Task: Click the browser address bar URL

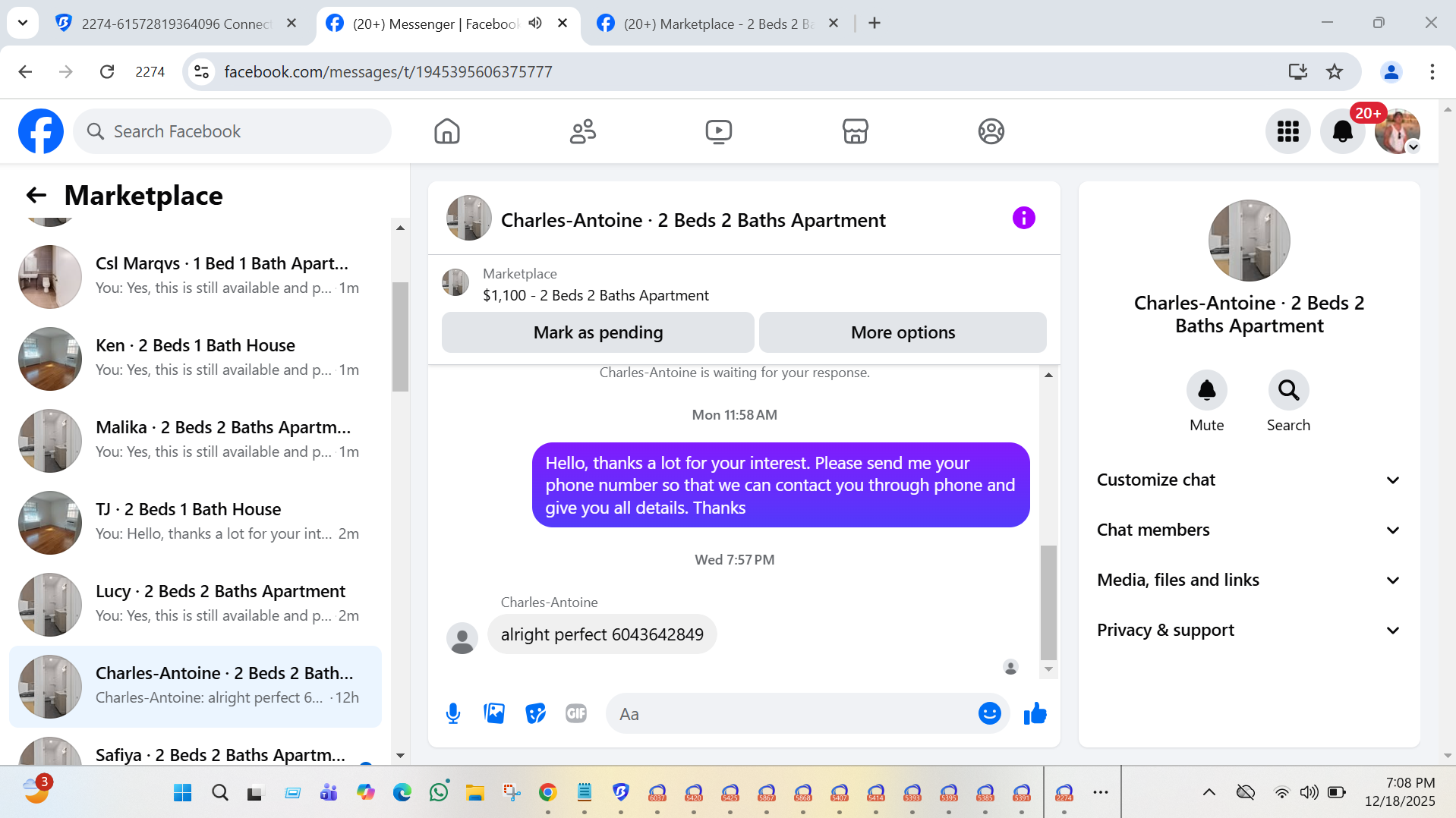Action: 388,71
